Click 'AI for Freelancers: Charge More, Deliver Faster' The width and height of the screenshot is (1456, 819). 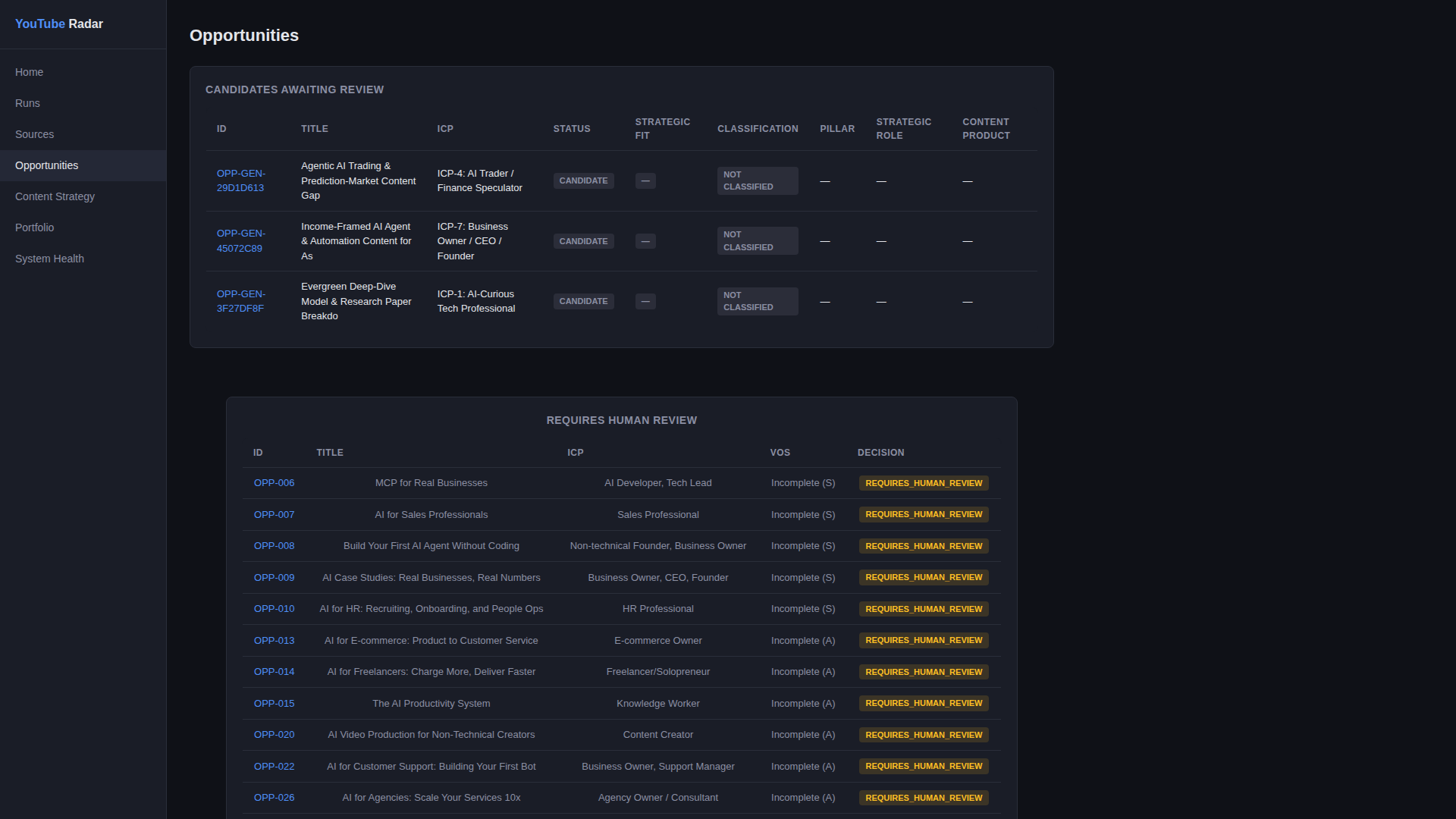click(x=431, y=672)
